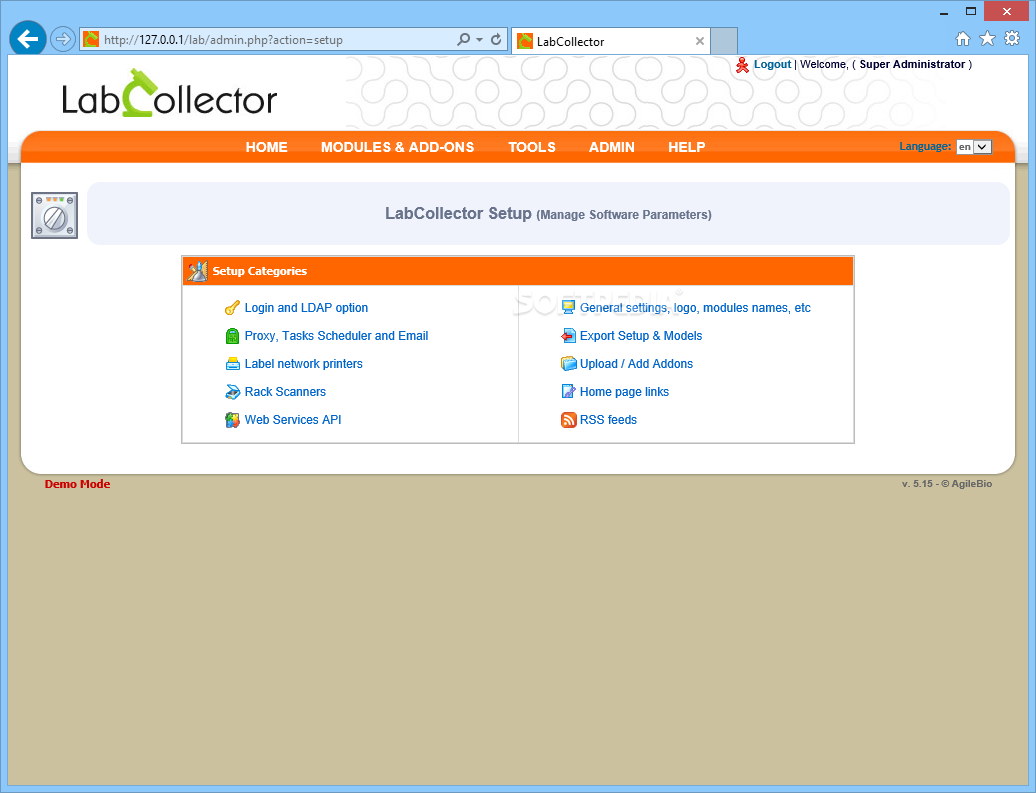Click the Demo Mode text
Viewport: 1036px width, 793px height.
[x=77, y=484]
